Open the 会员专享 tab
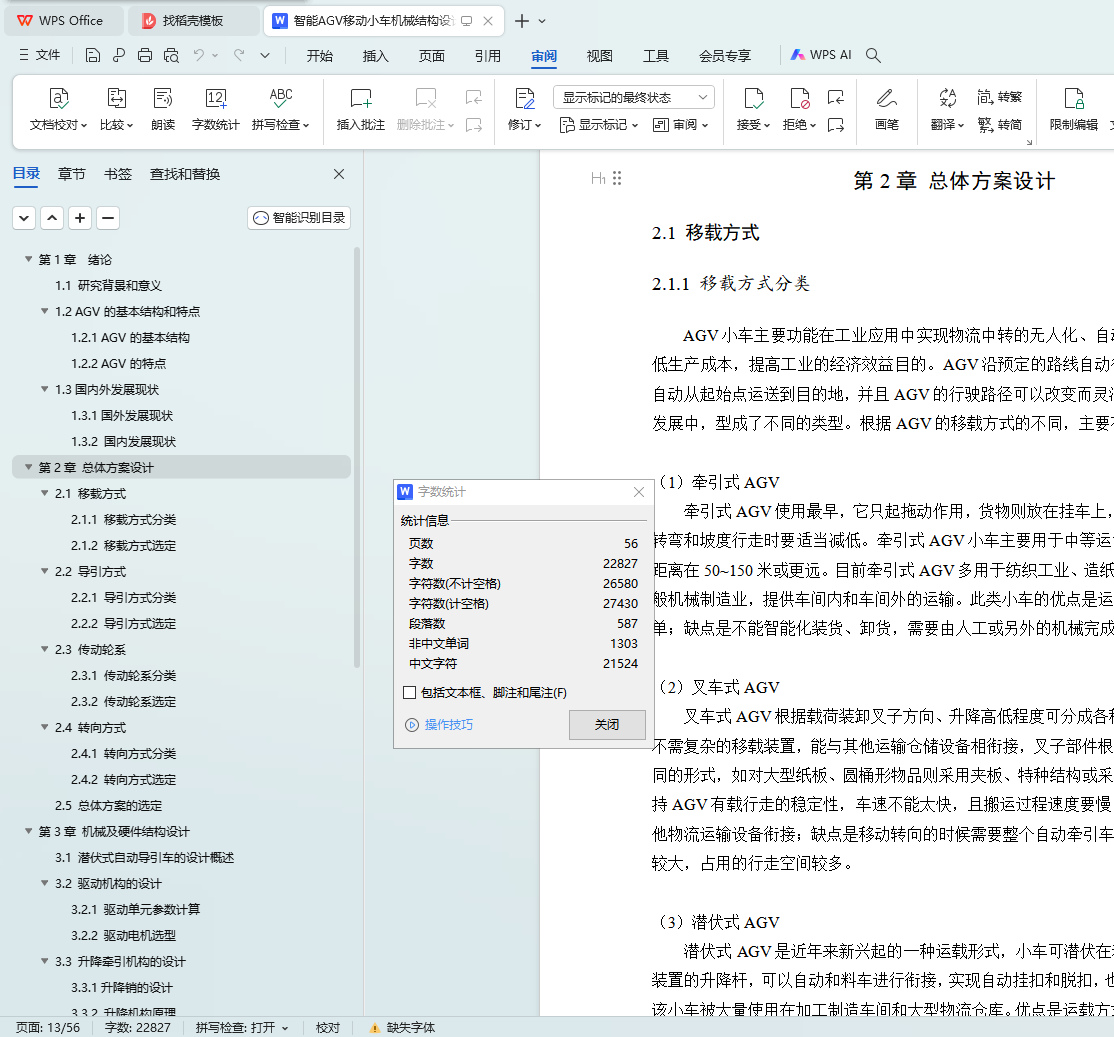This screenshot has height=1037, width=1114. point(725,55)
